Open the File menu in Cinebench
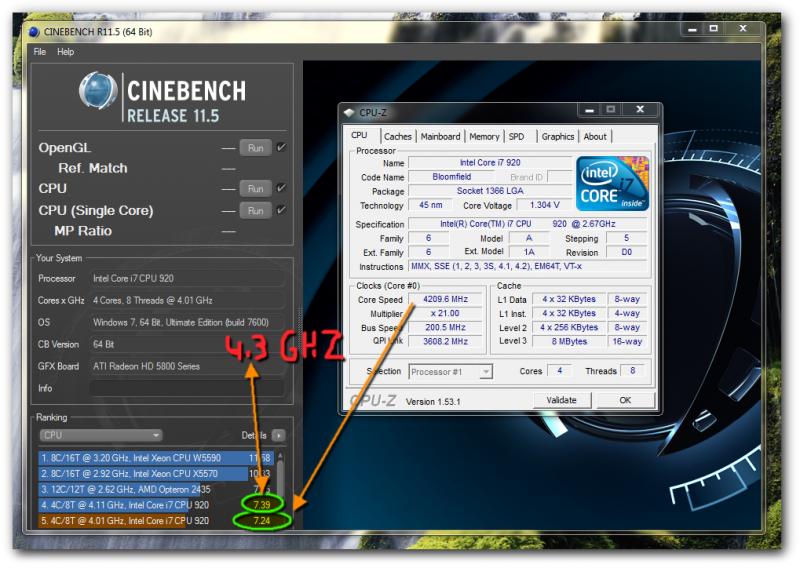 coord(39,52)
